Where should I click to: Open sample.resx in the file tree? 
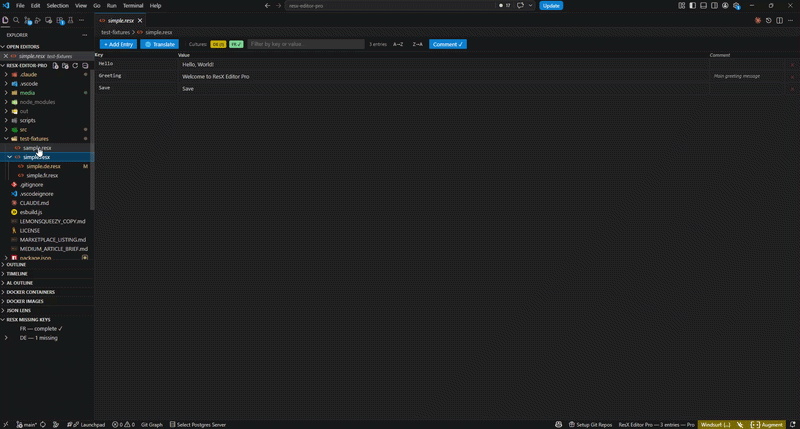tap(37, 148)
